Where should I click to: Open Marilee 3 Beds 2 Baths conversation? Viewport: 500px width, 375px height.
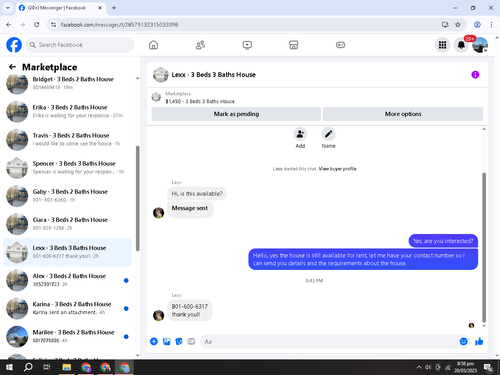click(x=68, y=336)
